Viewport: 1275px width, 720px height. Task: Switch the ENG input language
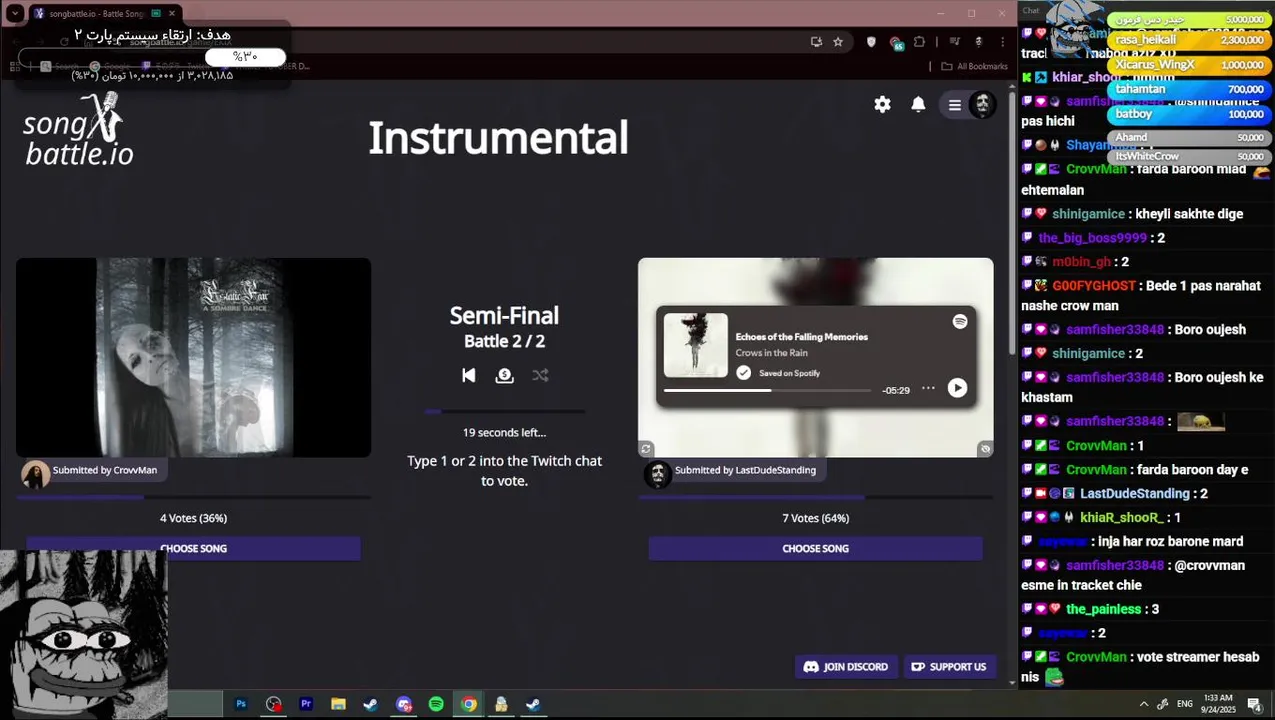pos(1185,704)
